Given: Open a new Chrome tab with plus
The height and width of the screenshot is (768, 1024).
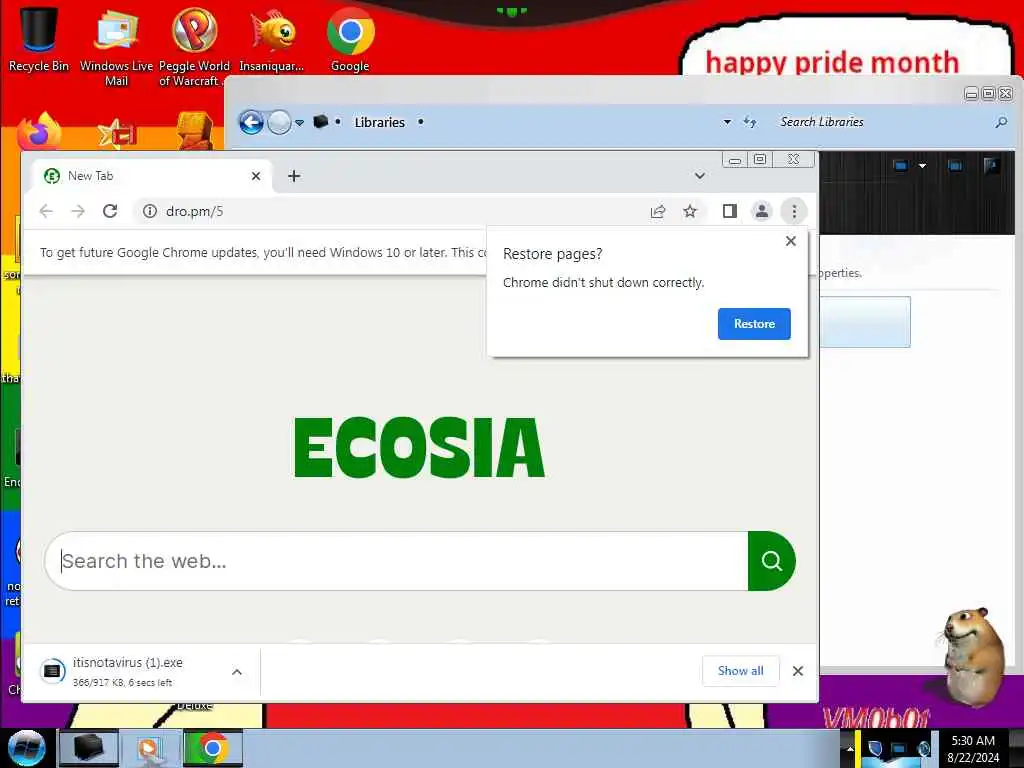Looking at the screenshot, I should tap(294, 176).
